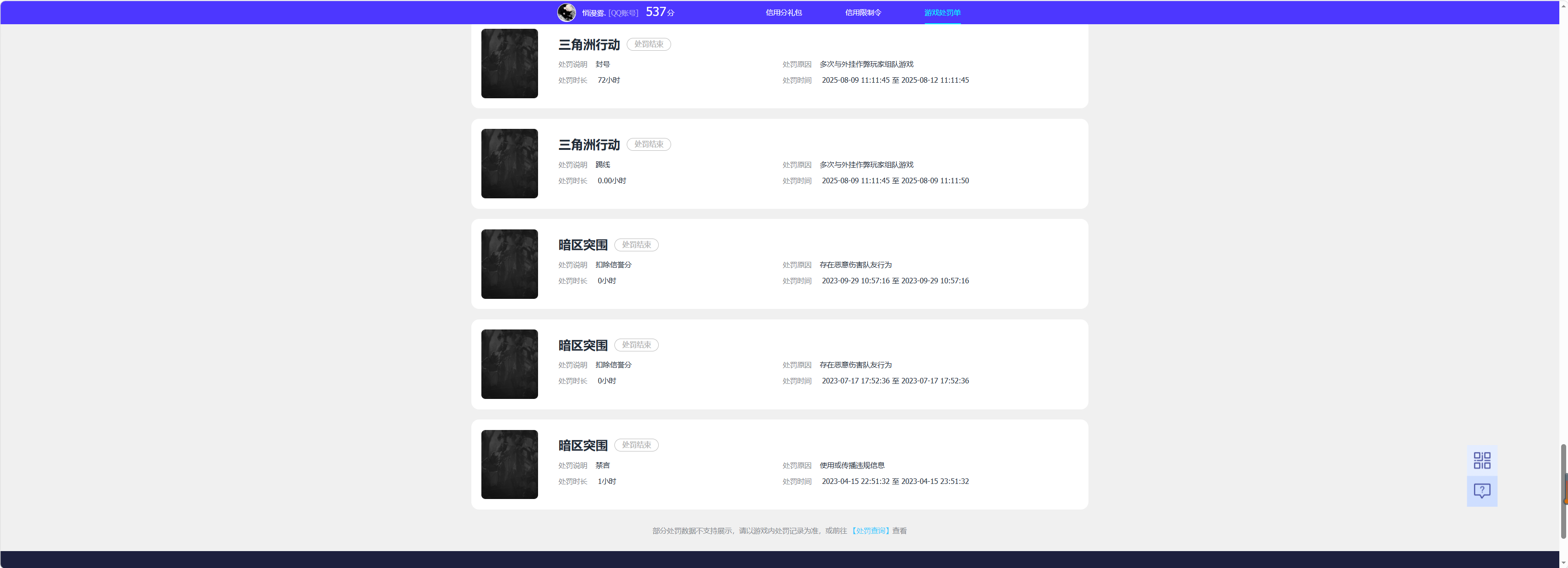Click 处罚结束 badge on 禁言 record
This screenshot has width=1568, height=568.
[x=636, y=445]
